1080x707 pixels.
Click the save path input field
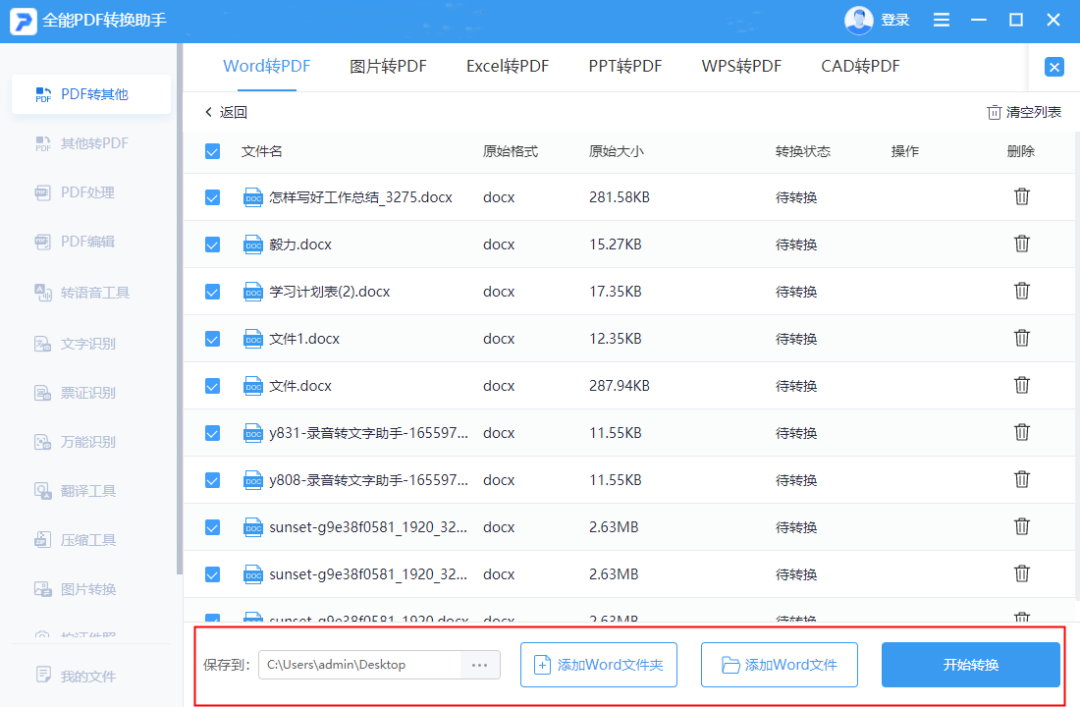click(359, 665)
